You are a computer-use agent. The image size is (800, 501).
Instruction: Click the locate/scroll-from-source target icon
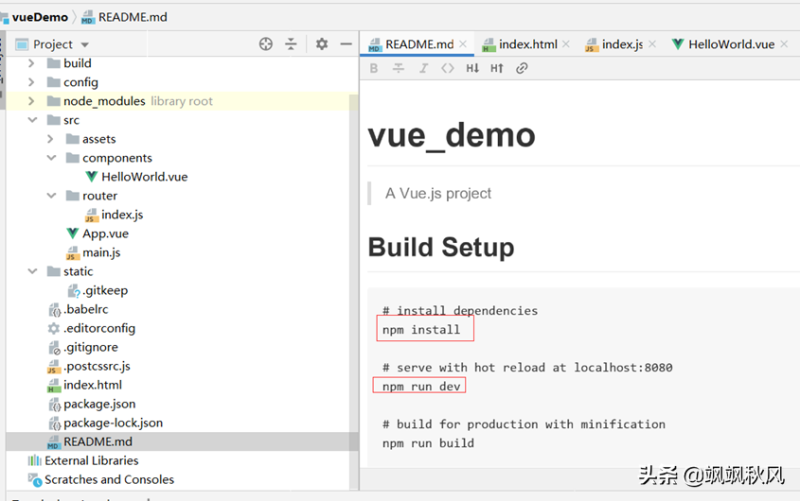tap(265, 44)
